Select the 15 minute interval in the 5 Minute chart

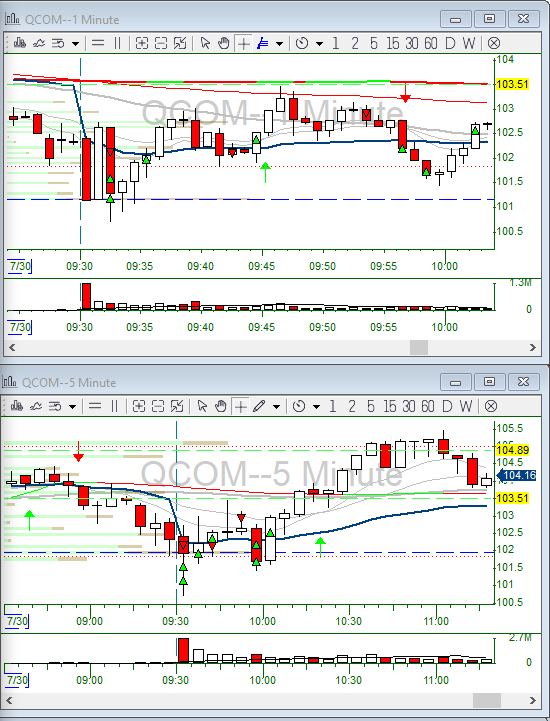(390, 406)
